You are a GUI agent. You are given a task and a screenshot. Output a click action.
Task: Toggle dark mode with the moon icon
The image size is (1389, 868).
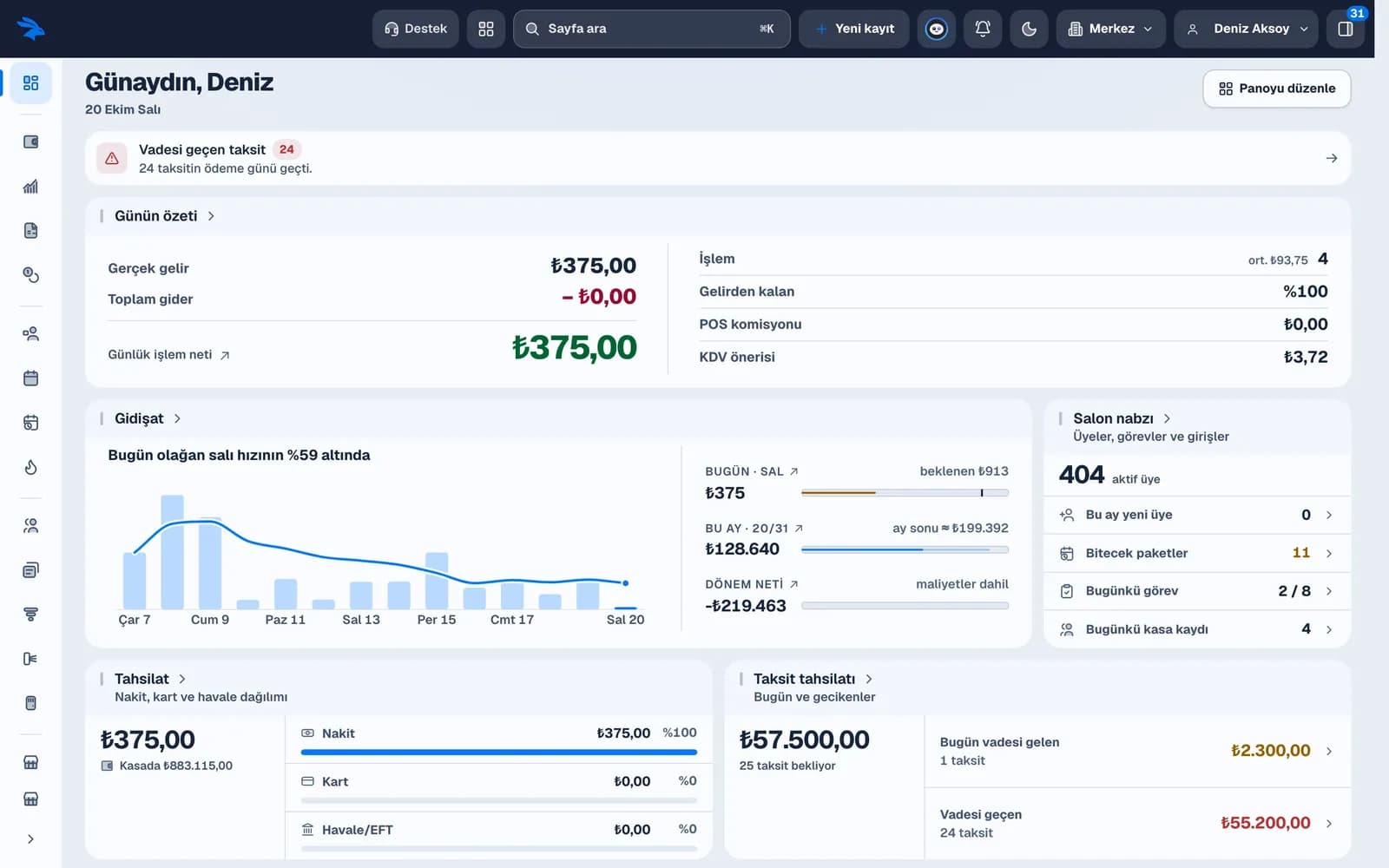coord(1029,29)
